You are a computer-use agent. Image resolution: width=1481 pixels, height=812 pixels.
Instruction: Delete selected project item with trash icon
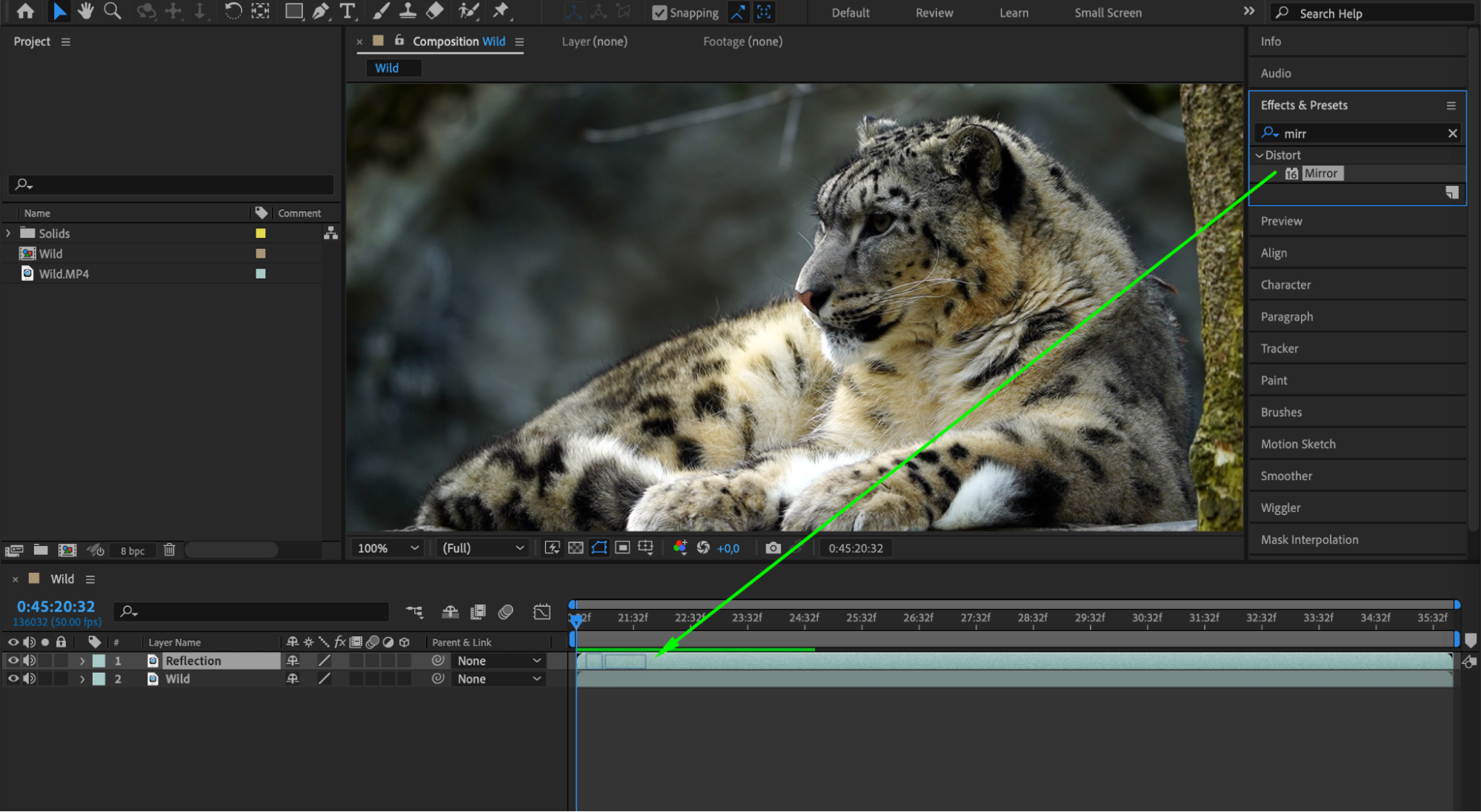[170, 550]
